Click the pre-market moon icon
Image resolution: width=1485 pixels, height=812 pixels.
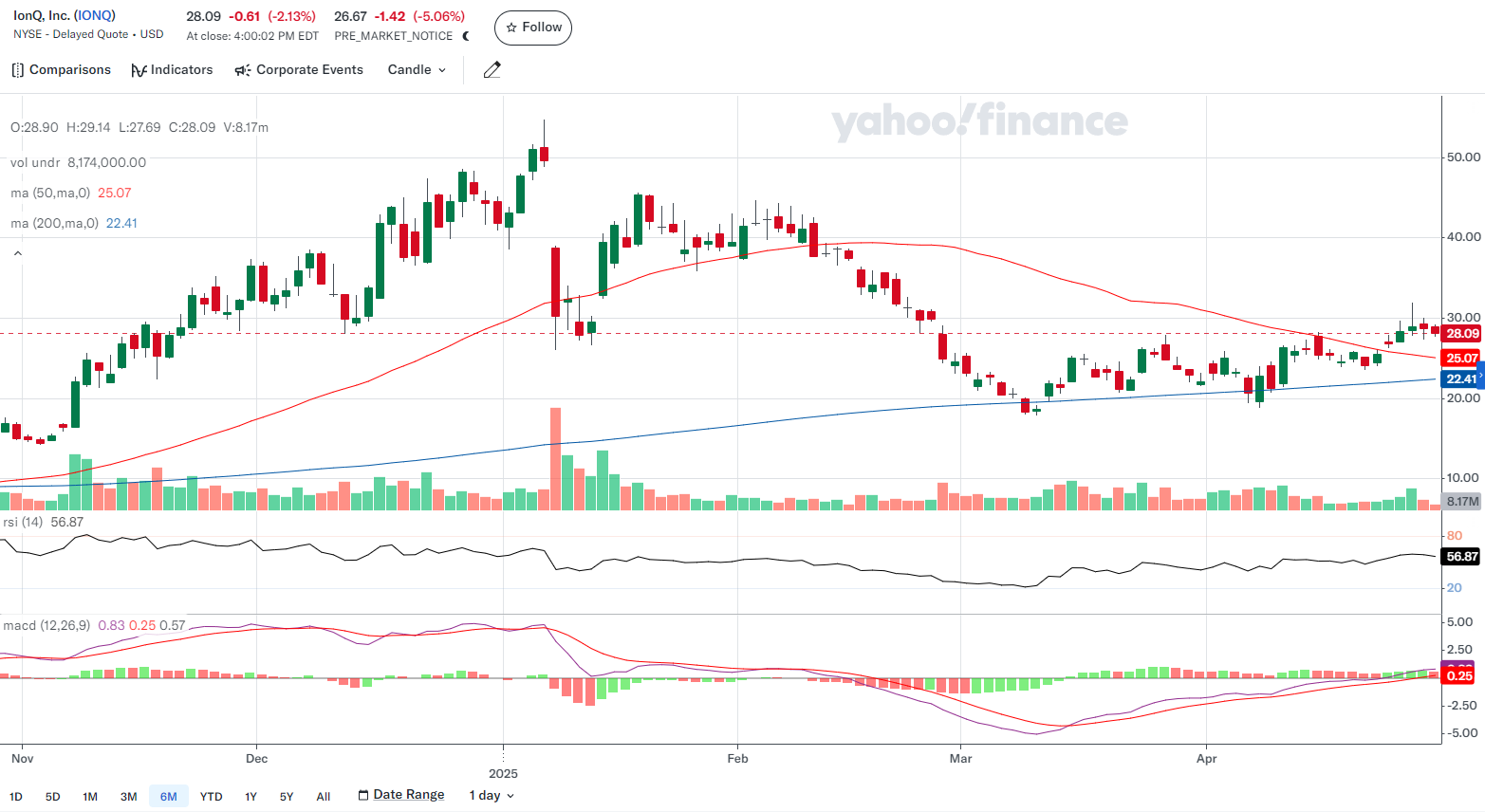[466, 36]
